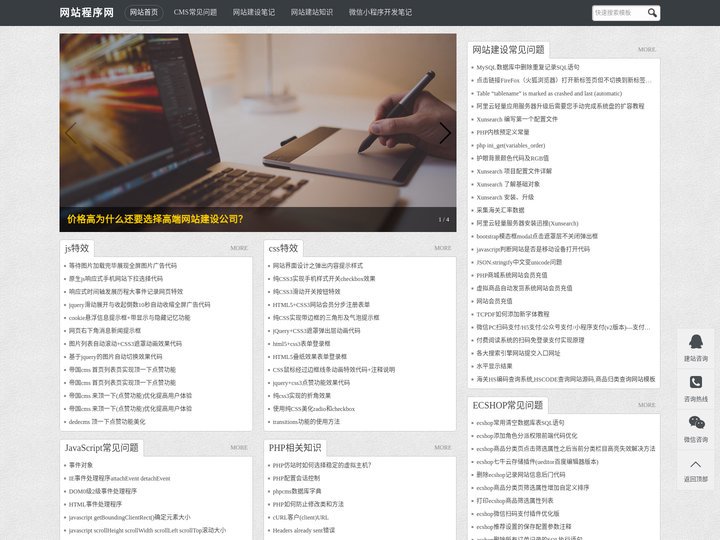The width and height of the screenshot is (720, 540).
Task: Open 网站界面设计之弹出内容提示样式 link
Action: 318,265
